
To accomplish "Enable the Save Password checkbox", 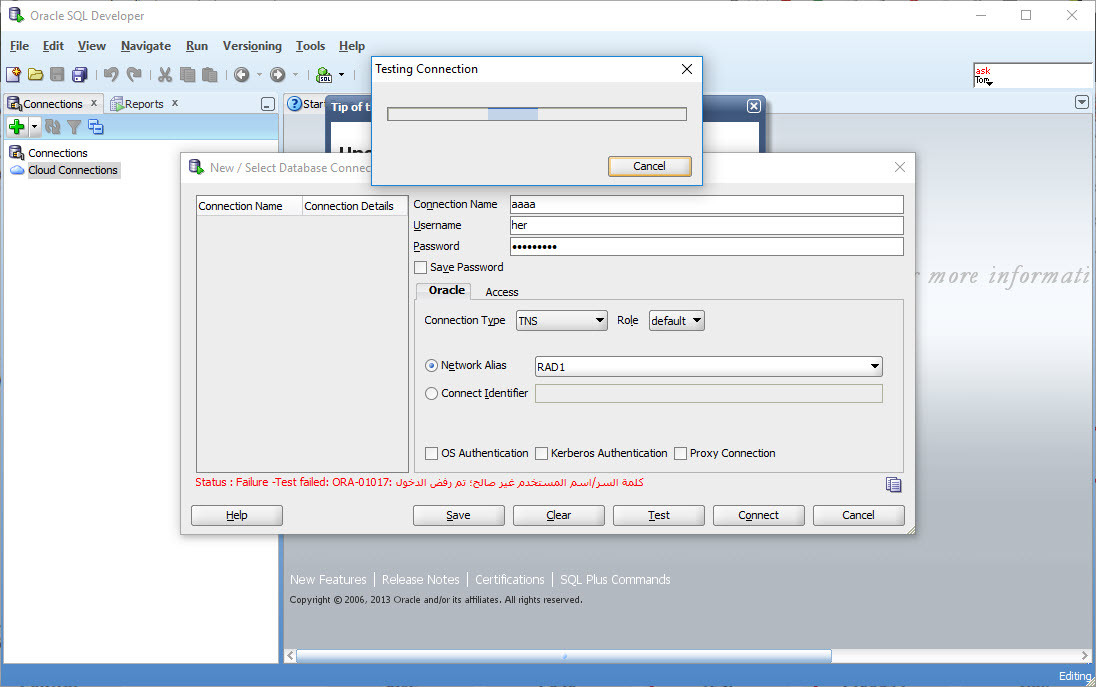I will 420,268.
